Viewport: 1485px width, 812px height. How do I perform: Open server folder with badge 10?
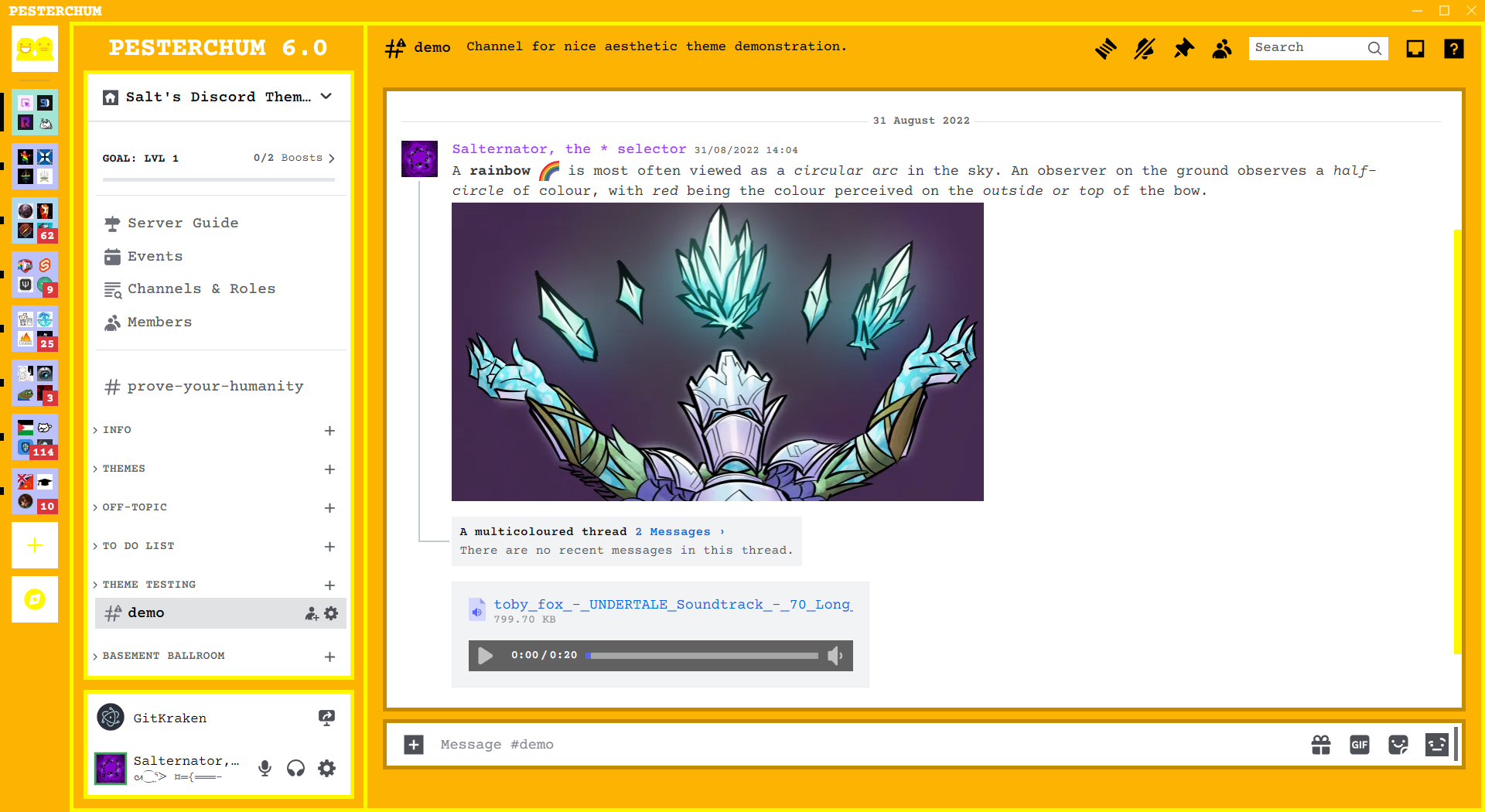(35, 491)
